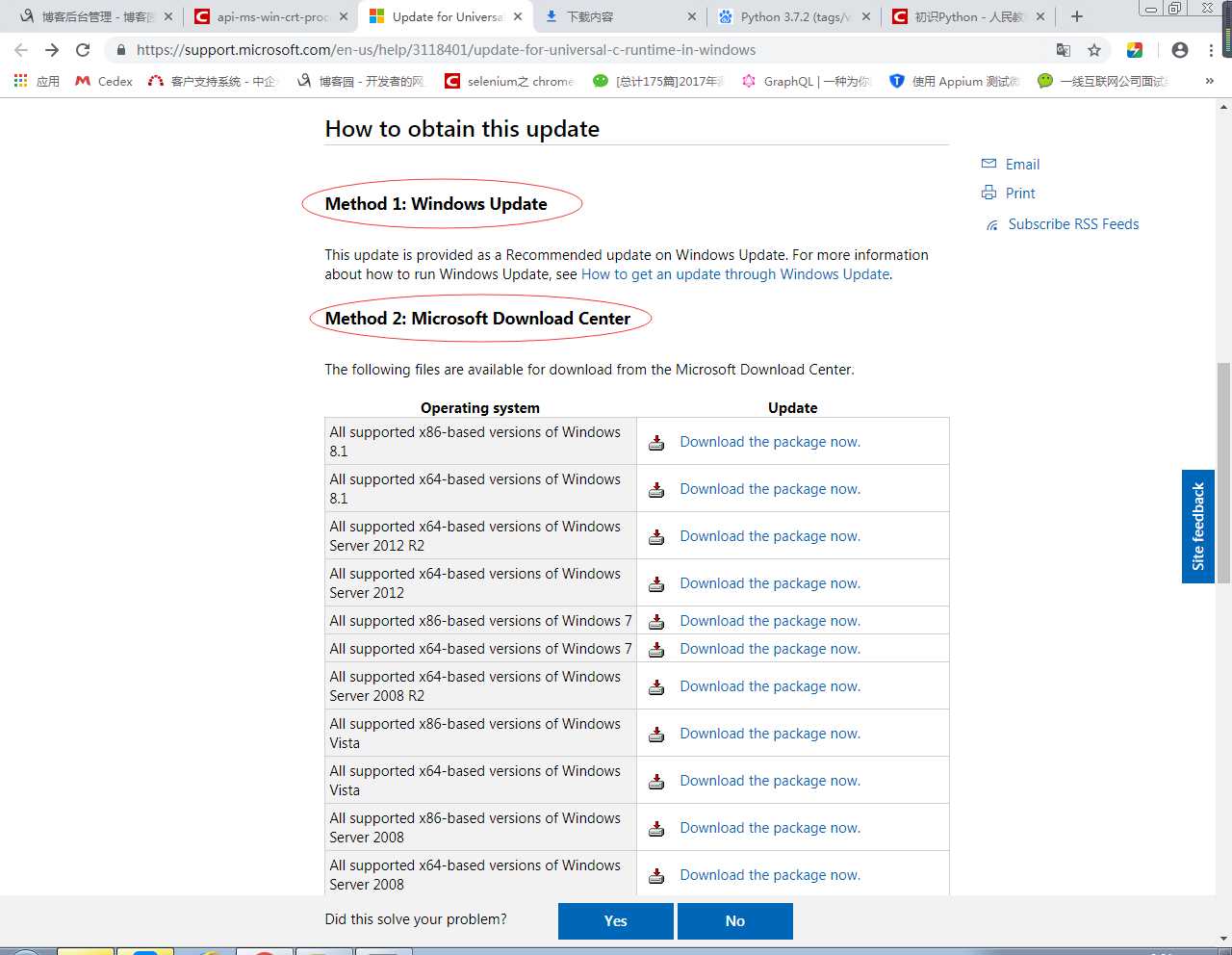The image size is (1232, 955).
Task: Open the GraphQL bookmark
Action: pyautogui.click(x=806, y=81)
